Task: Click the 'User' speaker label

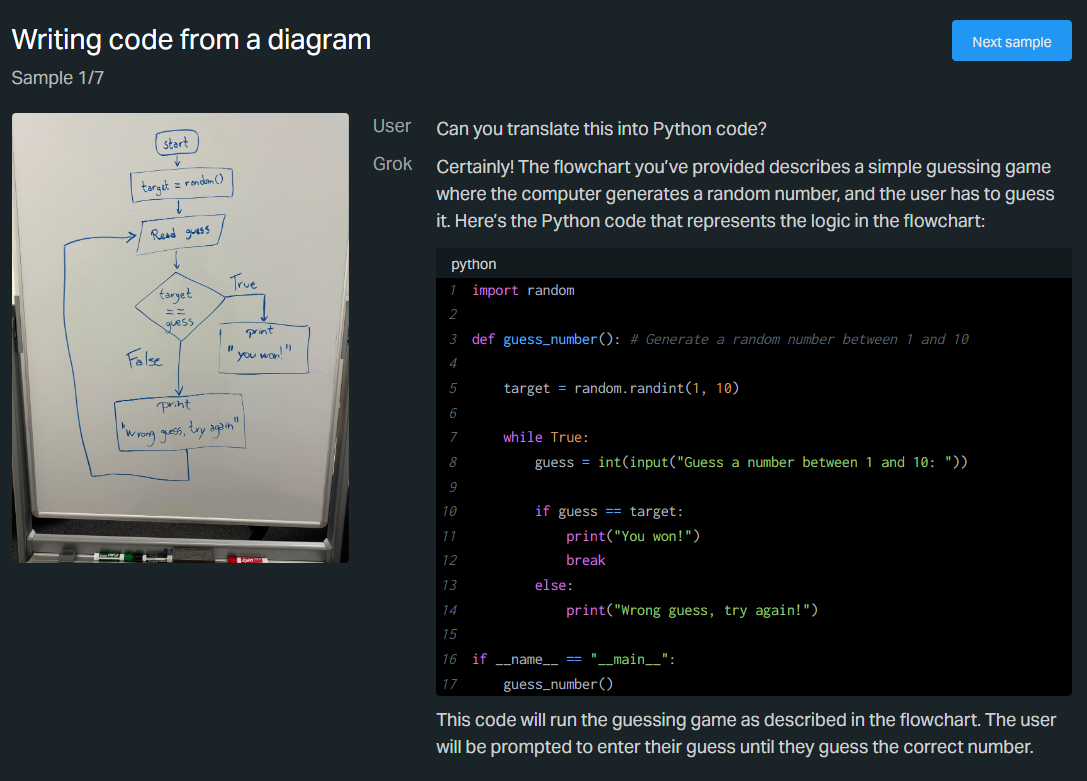Action: tap(392, 126)
